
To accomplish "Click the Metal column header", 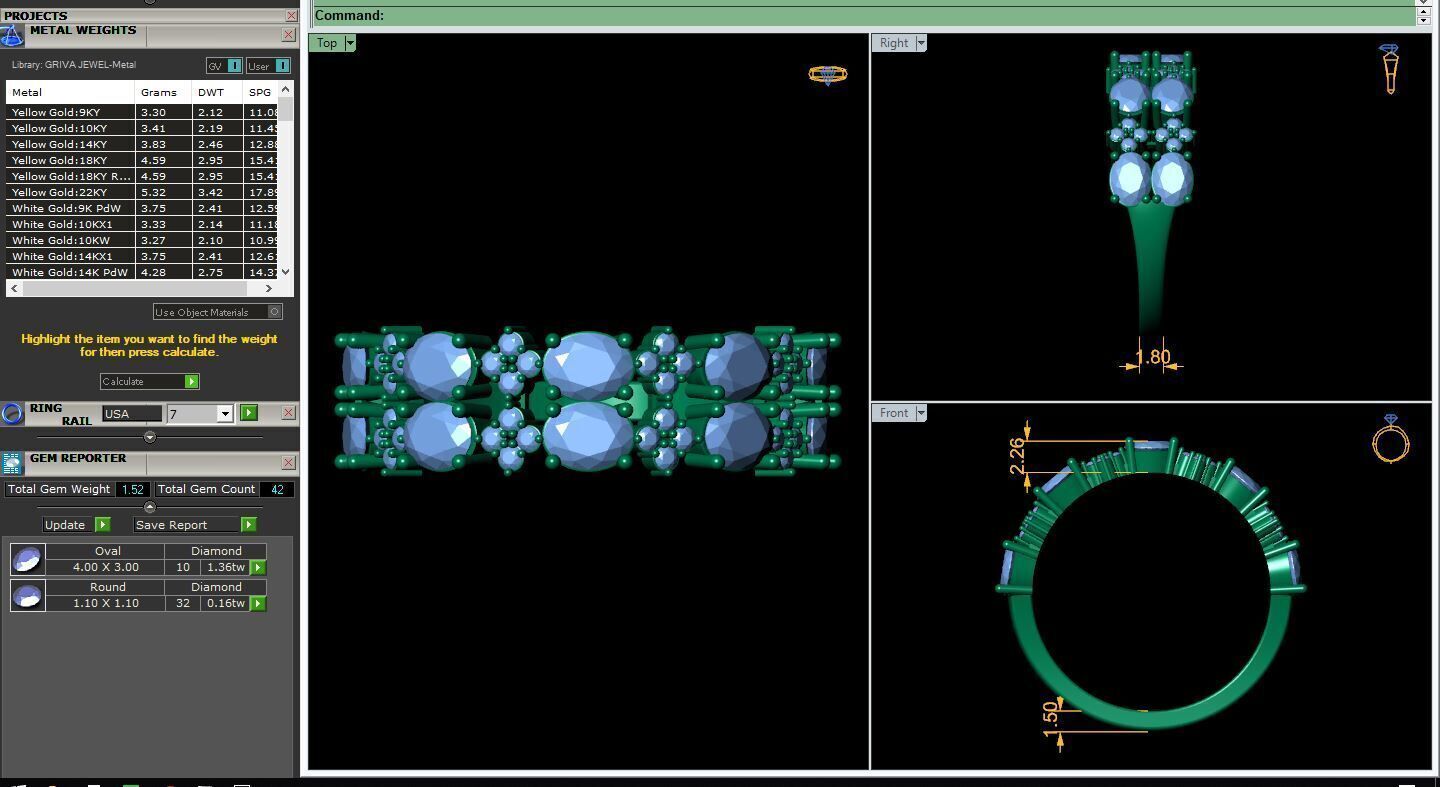I will click(x=70, y=92).
